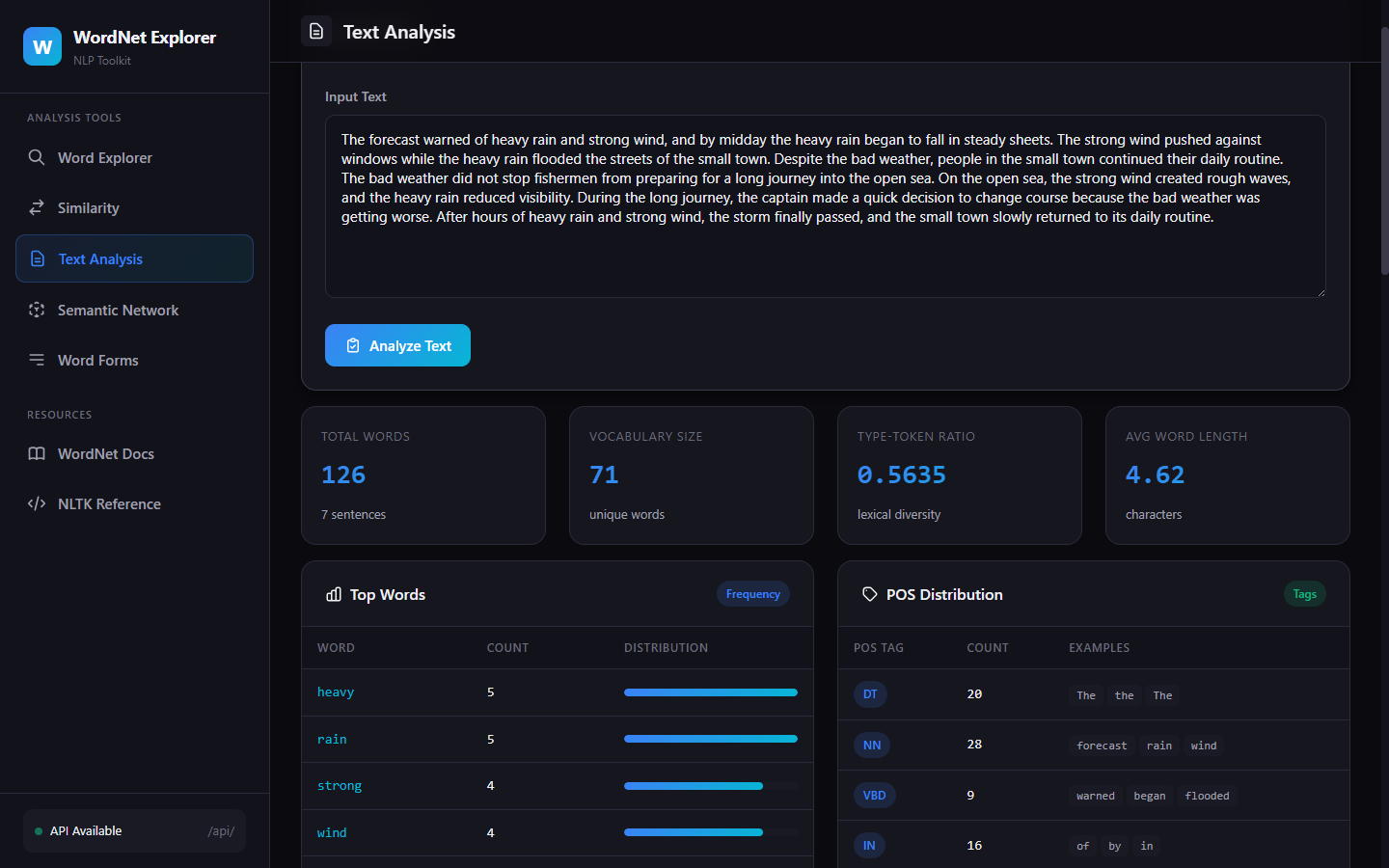Click the 'began' example chip

[1150, 796]
